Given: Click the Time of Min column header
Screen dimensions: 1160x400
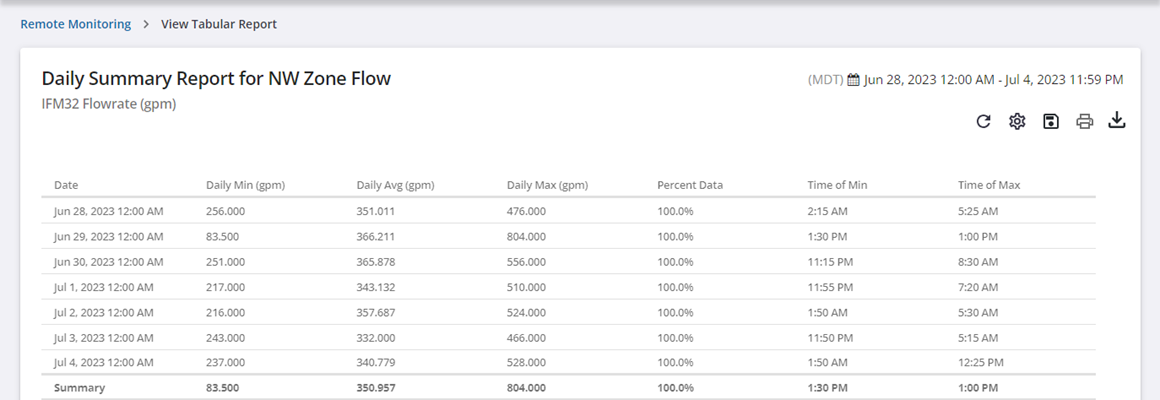Looking at the screenshot, I should [838, 185].
